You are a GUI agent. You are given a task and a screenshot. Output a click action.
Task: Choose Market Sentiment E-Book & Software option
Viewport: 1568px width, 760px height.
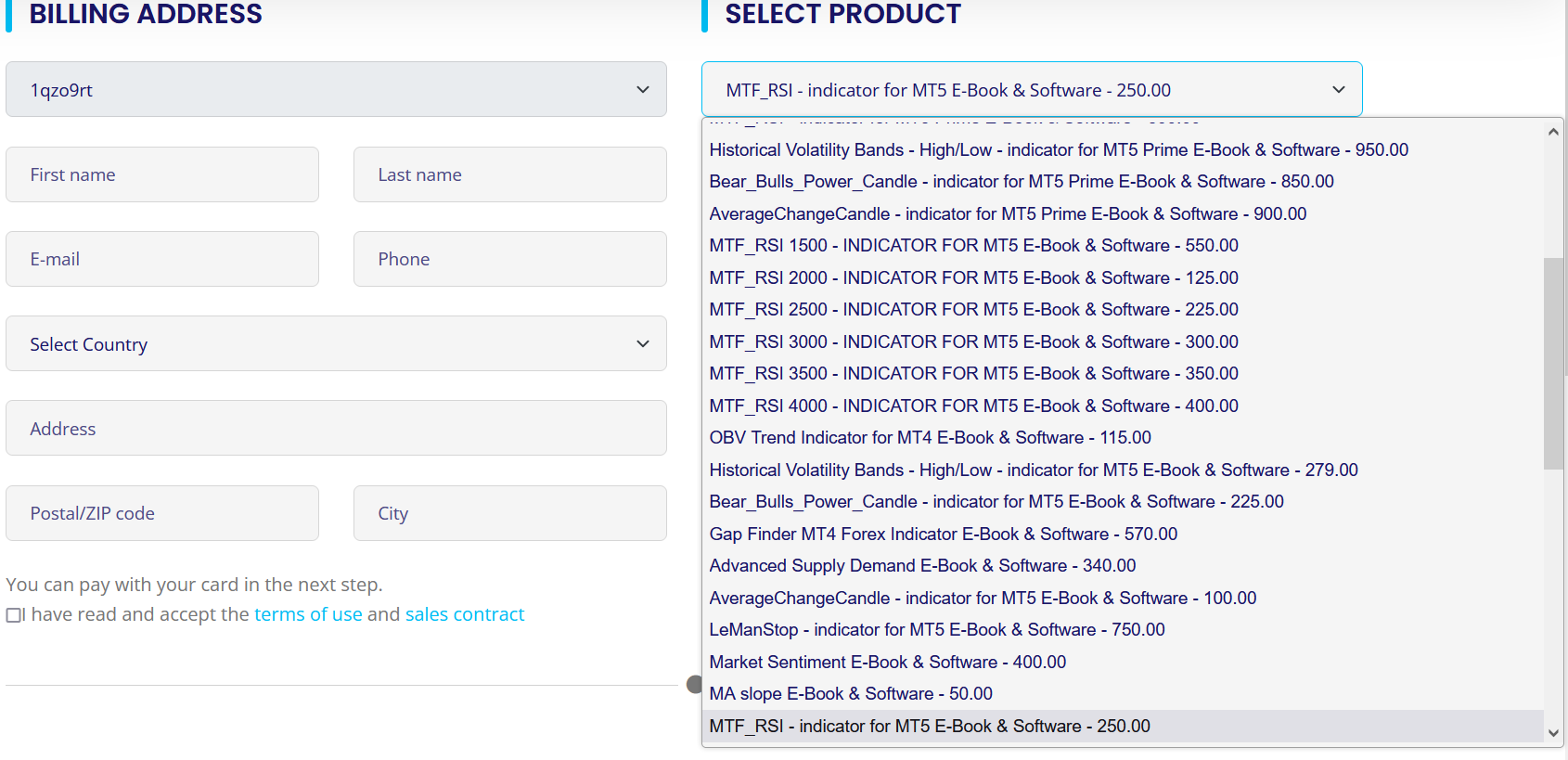888,663
